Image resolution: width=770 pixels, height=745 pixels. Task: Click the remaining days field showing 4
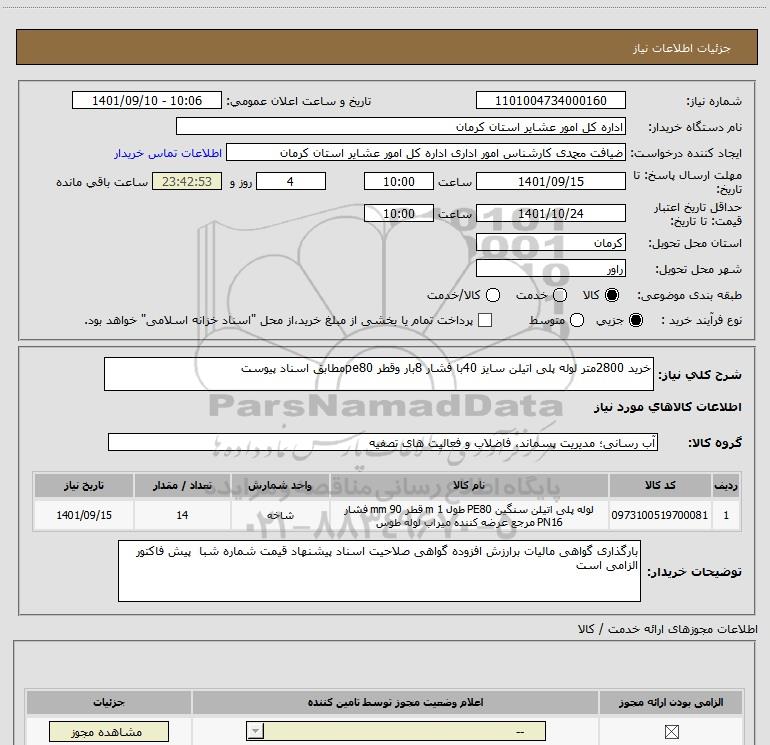click(291, 181)
